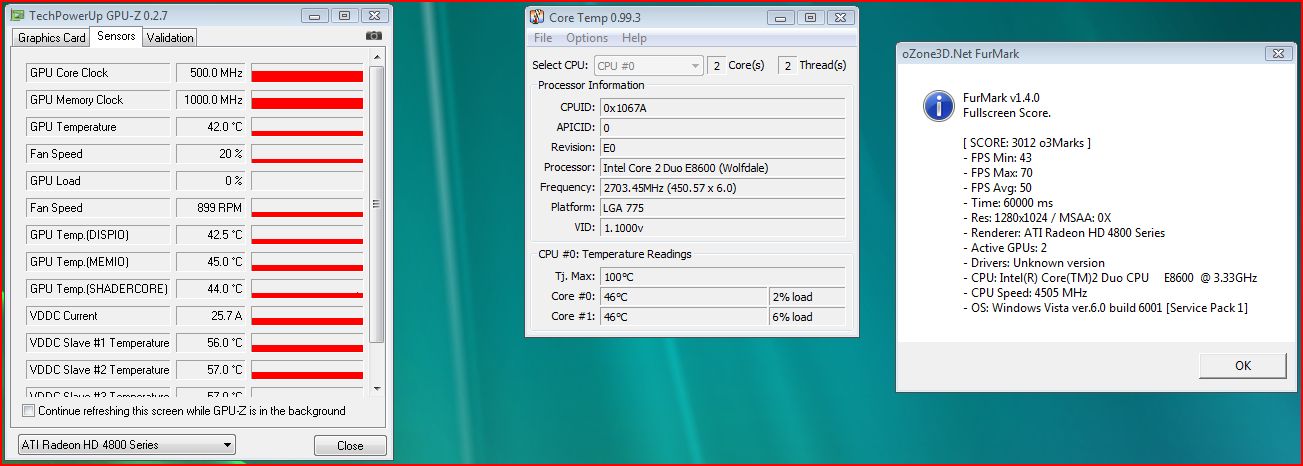The height and width of the screenshot is (466, 1303).
Task: Open the File menu in Core Temp
Action: pyautogui.click(x=543, y=38)
